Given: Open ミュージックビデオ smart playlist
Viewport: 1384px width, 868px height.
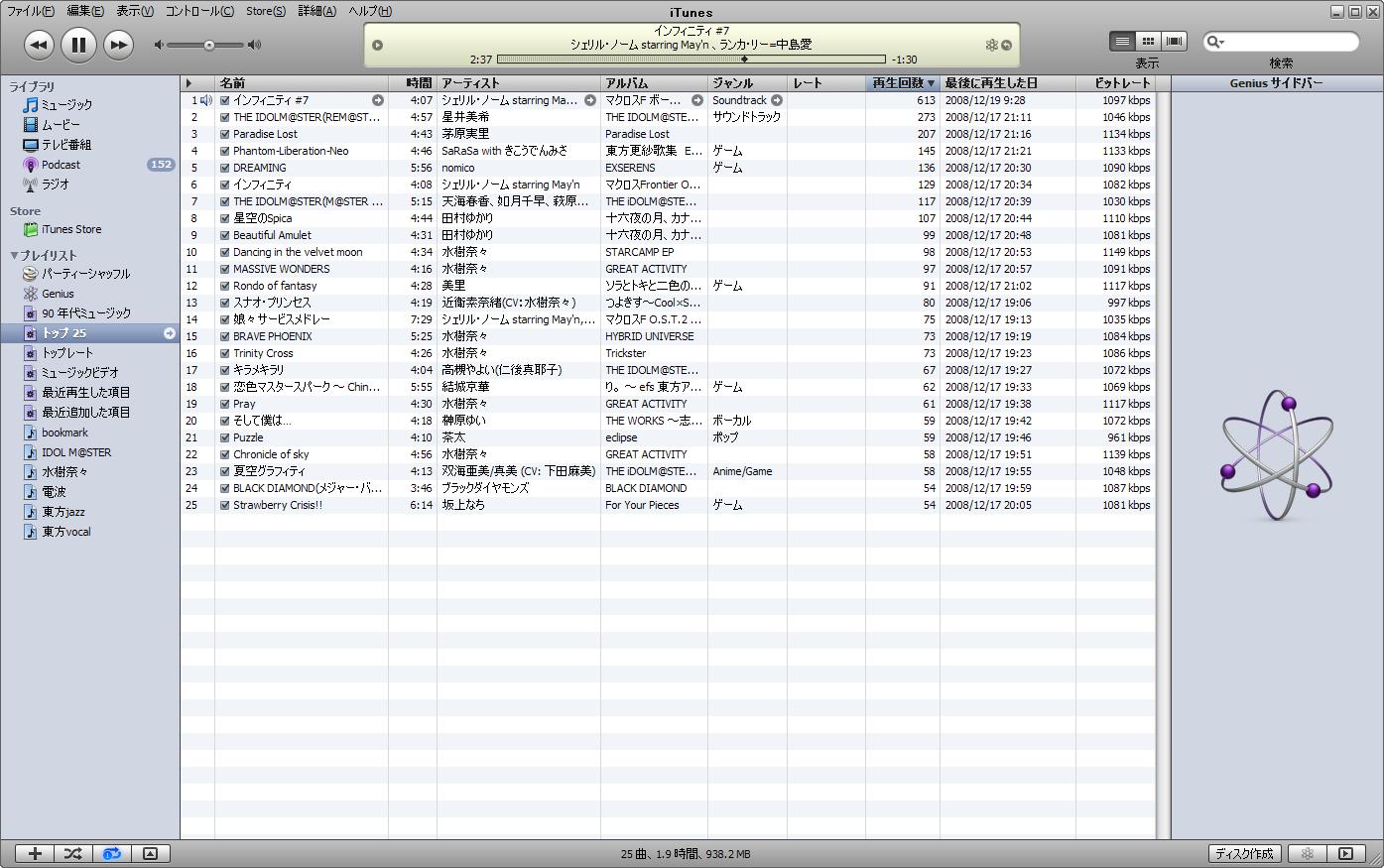Looking at the screenshot, I should 79,373.
